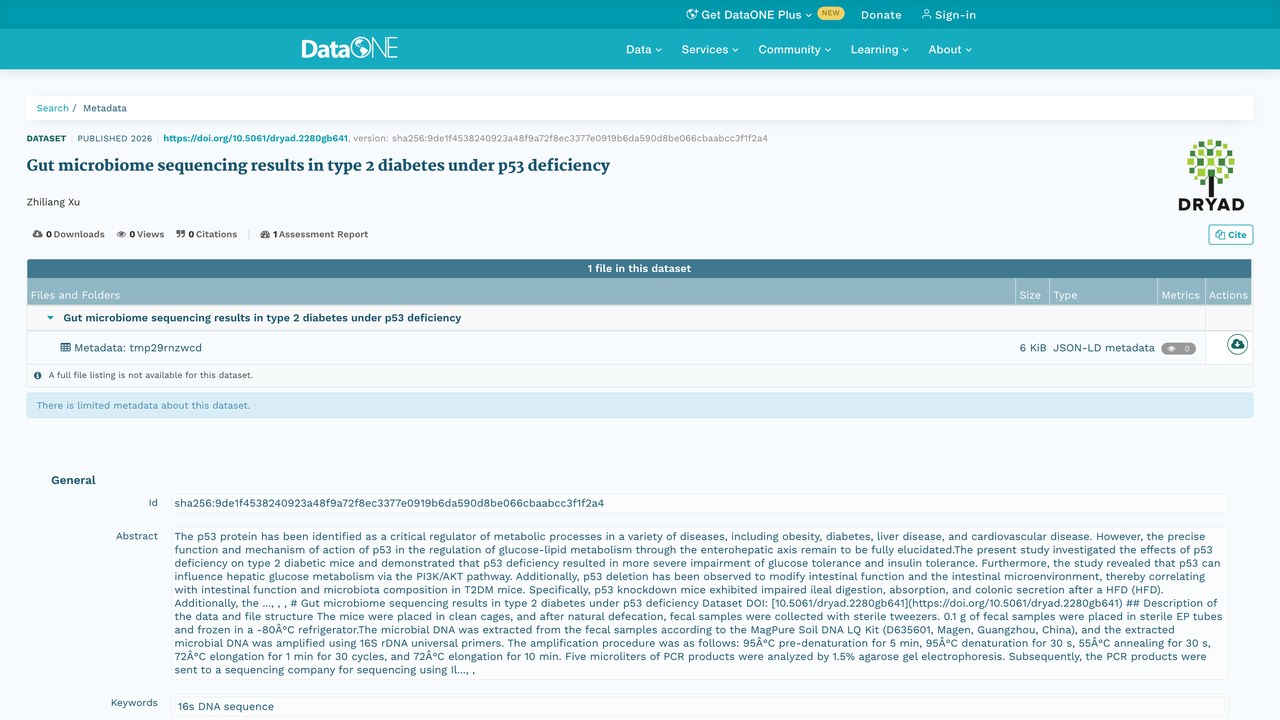Click the Cite button
The image size is (1280, 720).
(1231, 235)
